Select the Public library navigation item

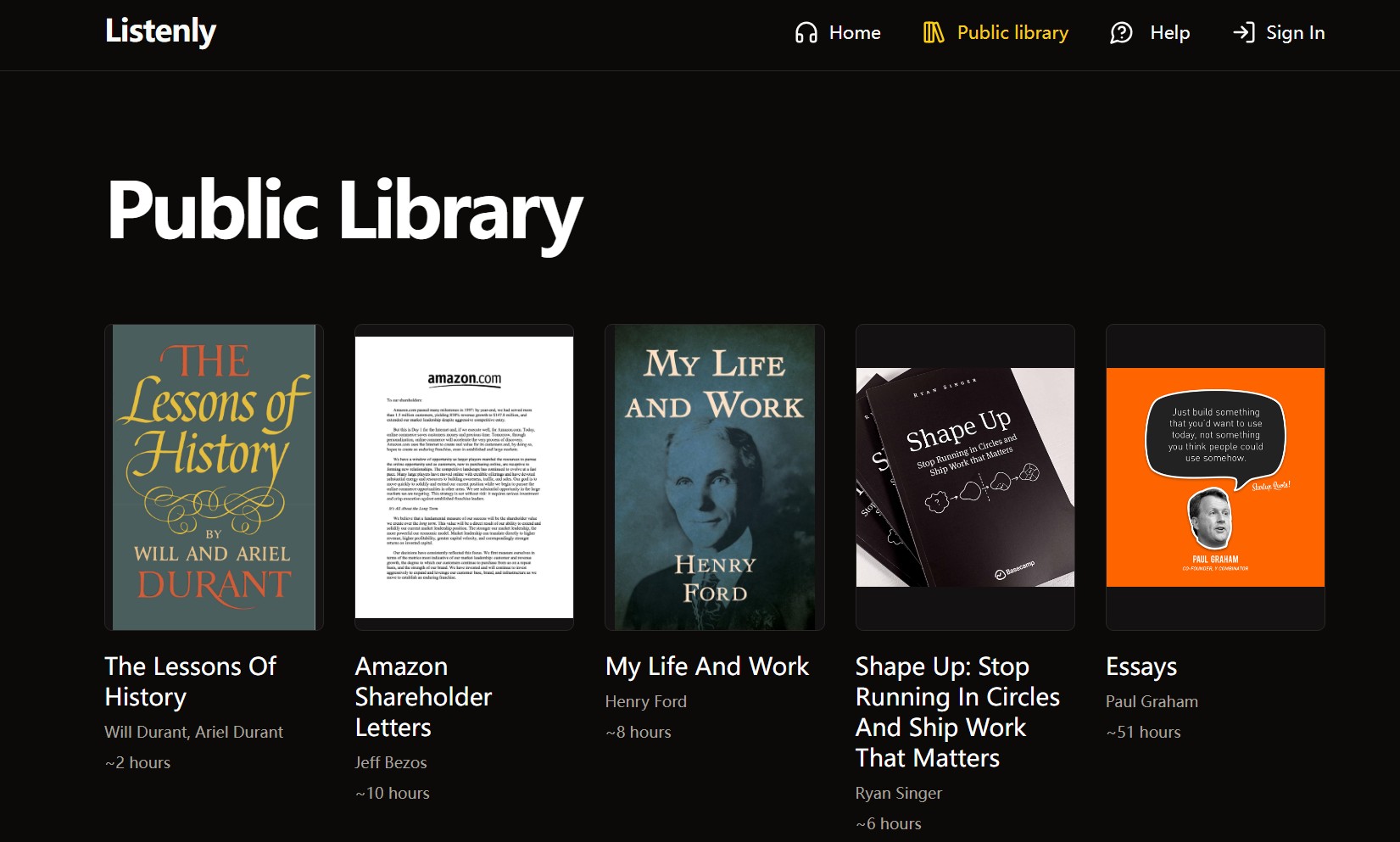click(1012, 32)
